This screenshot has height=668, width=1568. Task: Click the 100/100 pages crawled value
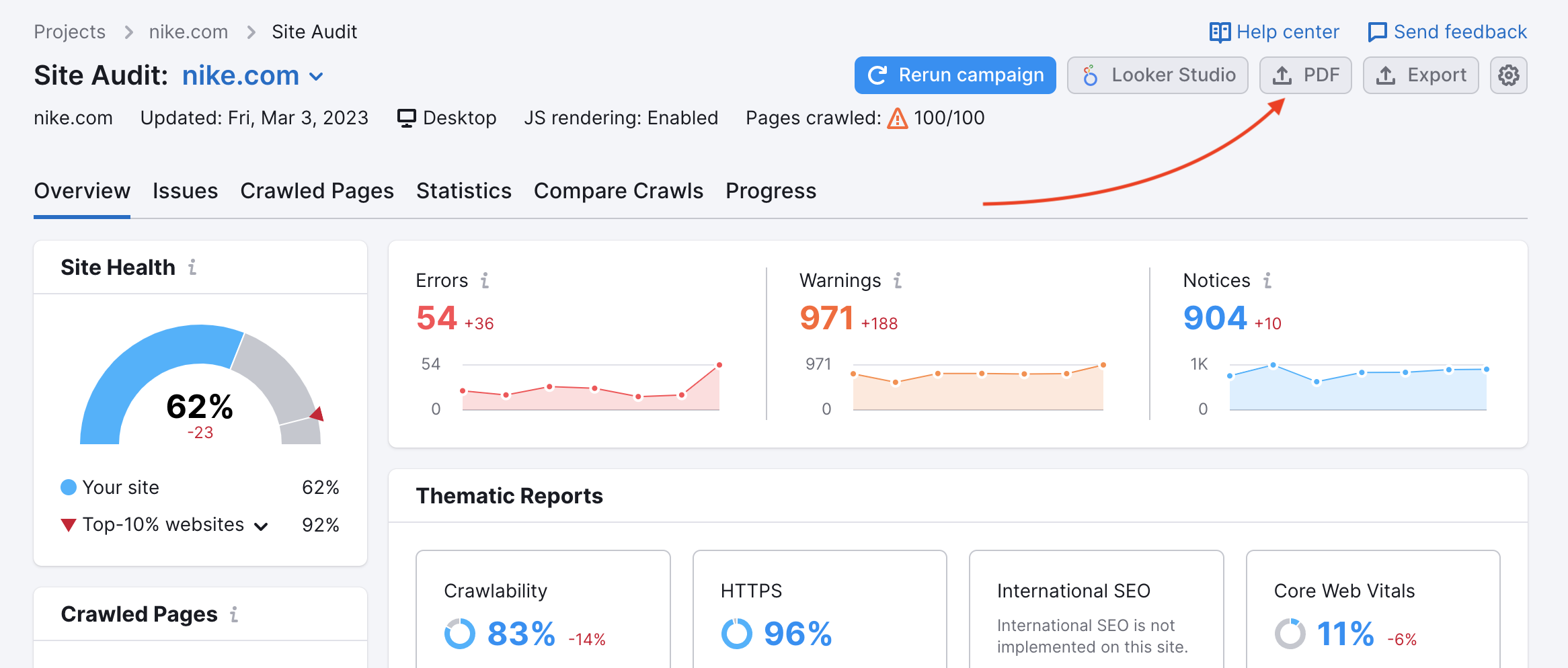coord(949,118)
